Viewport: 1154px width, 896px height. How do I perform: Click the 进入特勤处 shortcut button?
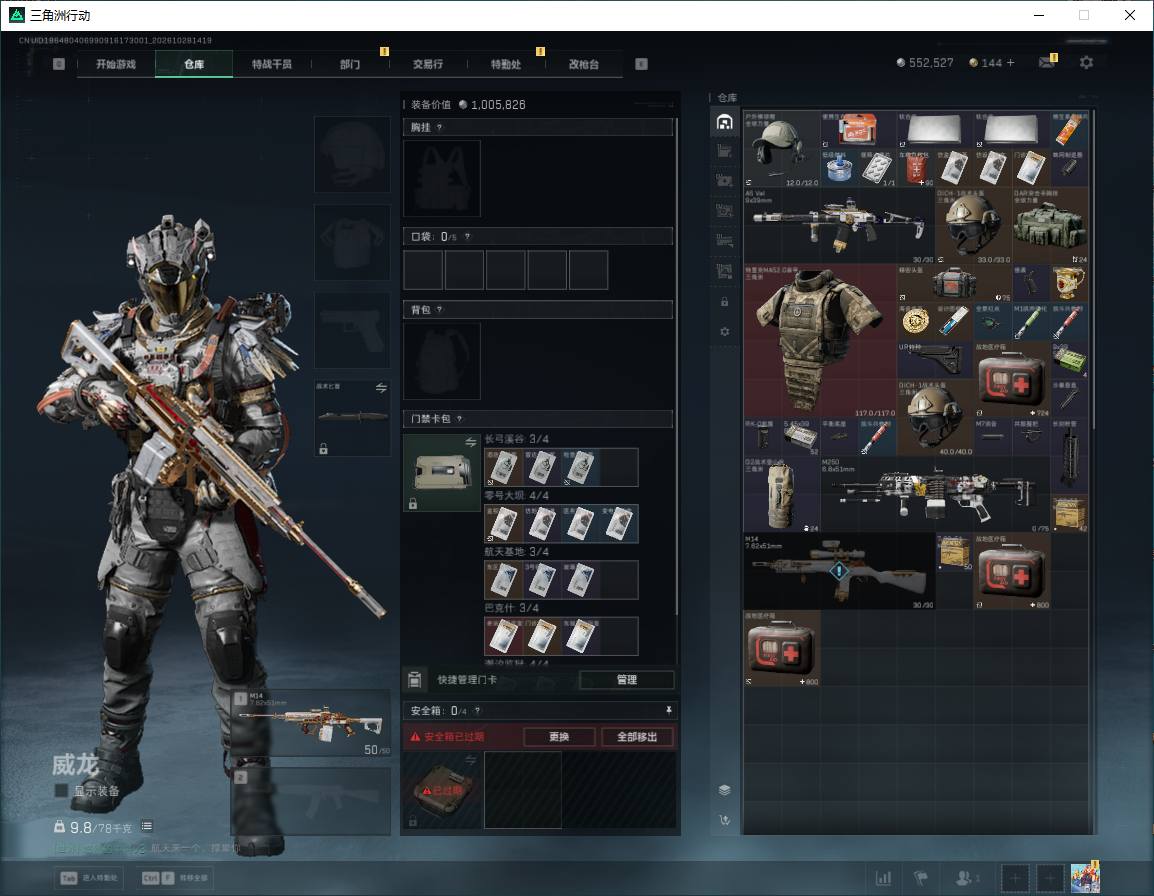click(90, 878)
